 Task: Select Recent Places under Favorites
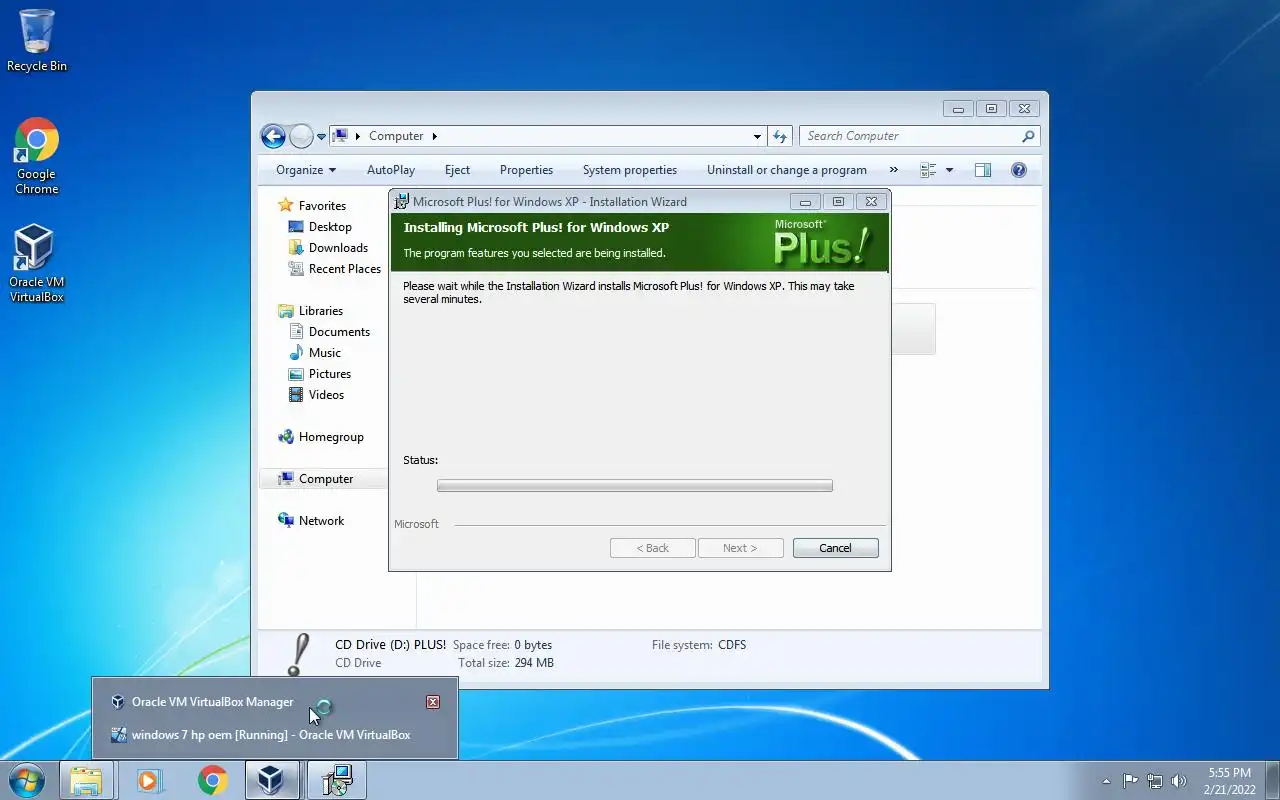coord(335,269)
